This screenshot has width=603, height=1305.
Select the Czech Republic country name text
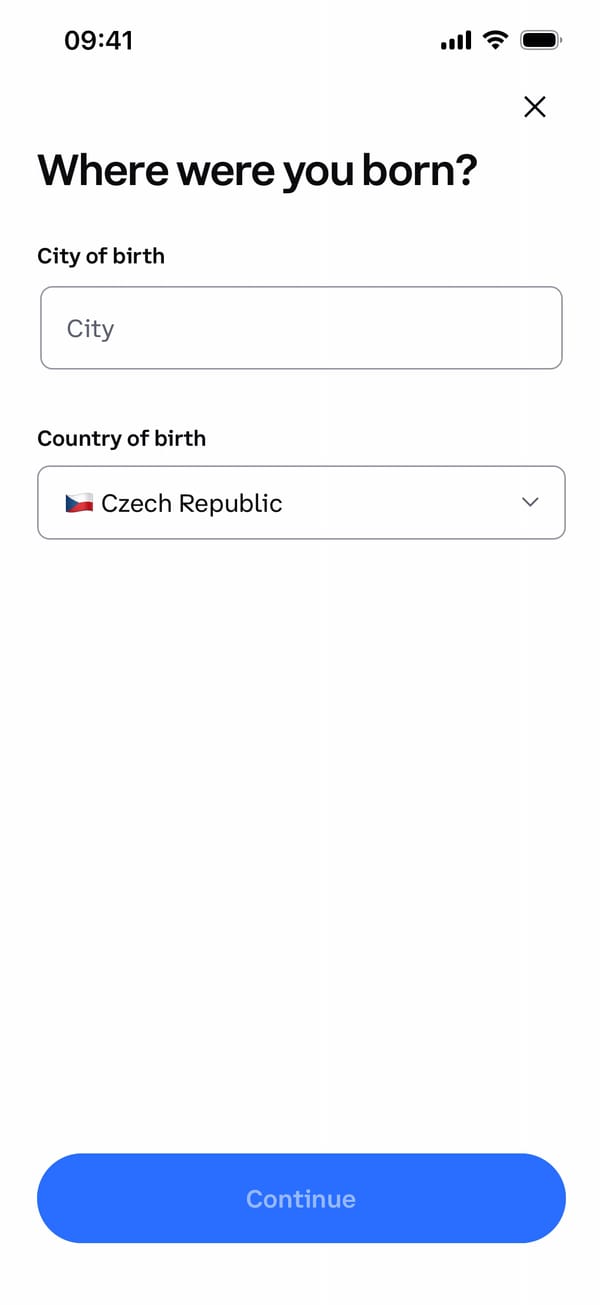point(192,503)
